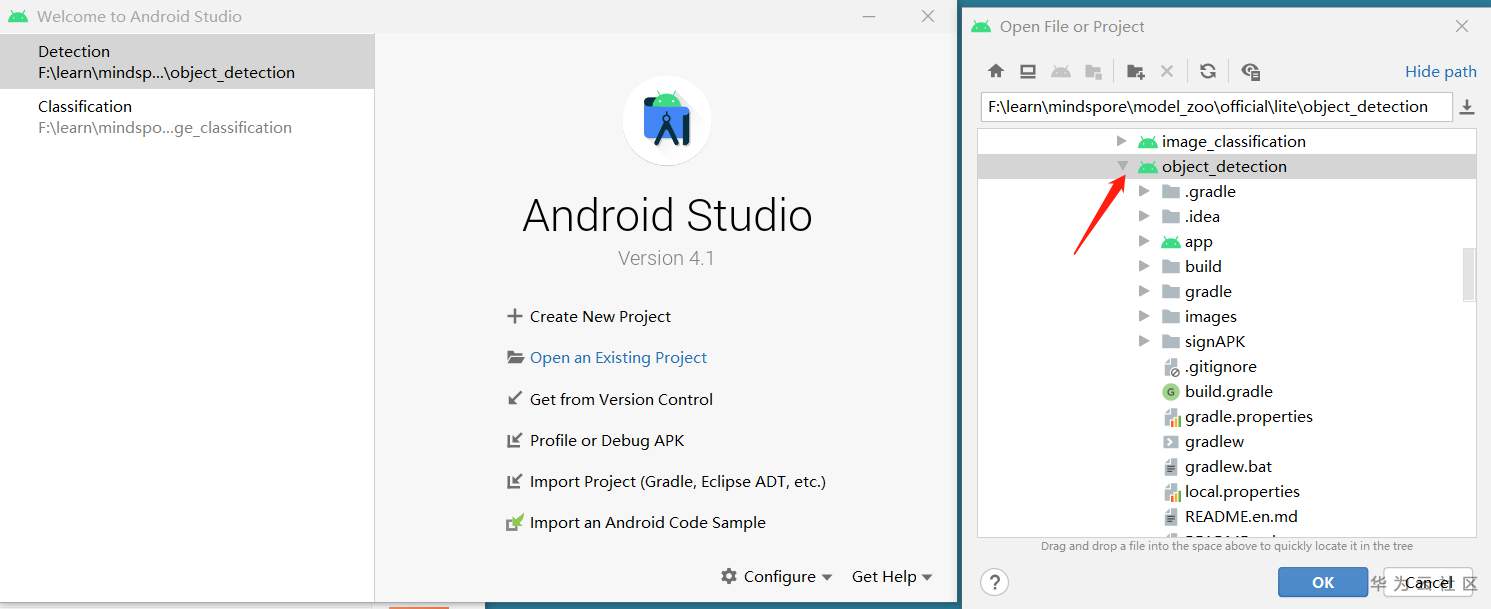
Task: Click the Module directory icon
Action: (1093, 71)
